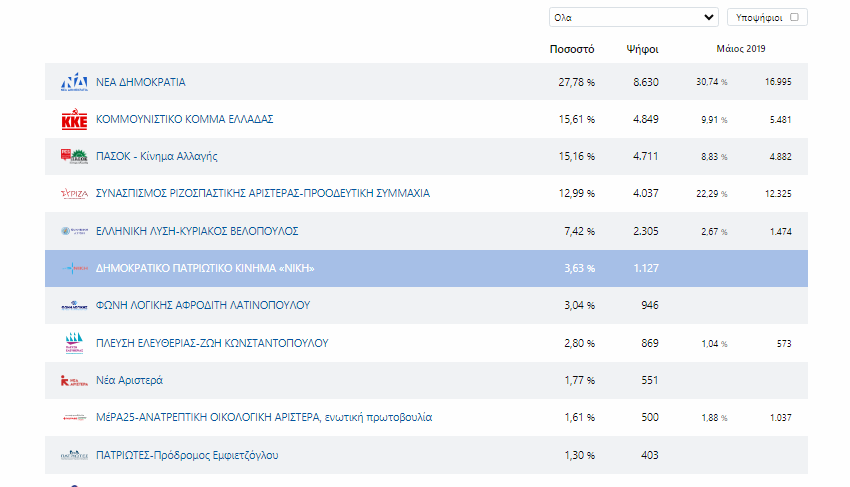
Task: Click the 1,30 % percentage value
Action: point(579,456)
